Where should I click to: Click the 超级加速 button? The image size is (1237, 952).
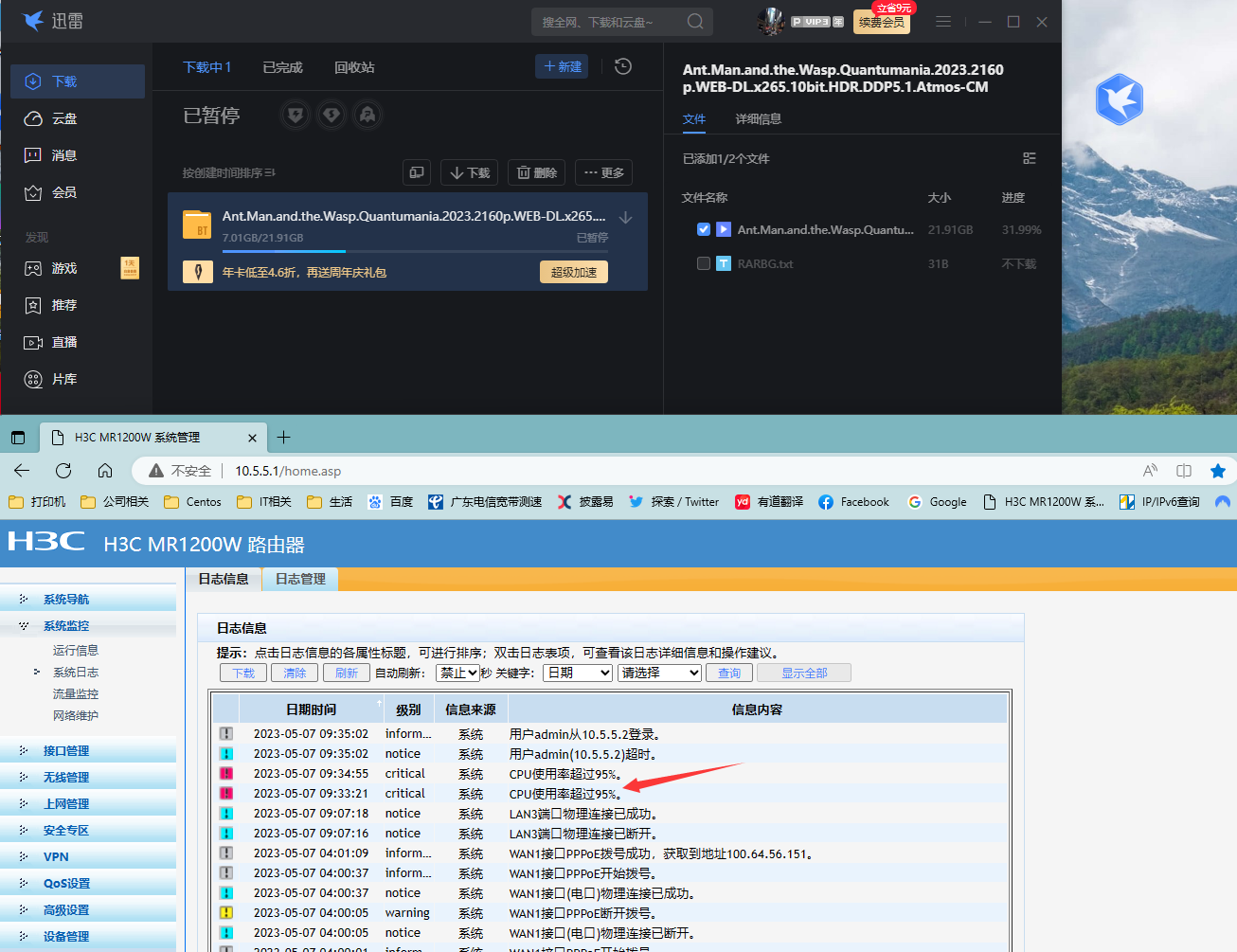[x=574, y=272]
